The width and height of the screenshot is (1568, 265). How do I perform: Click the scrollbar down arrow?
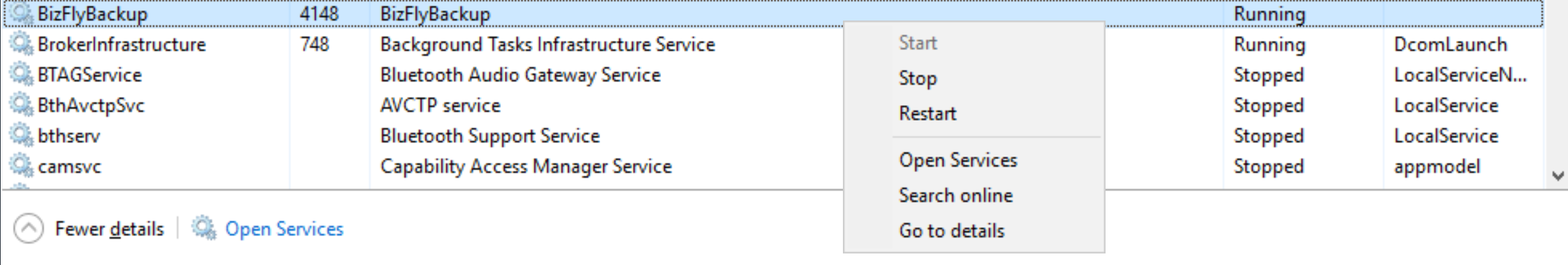(1558, 175)
